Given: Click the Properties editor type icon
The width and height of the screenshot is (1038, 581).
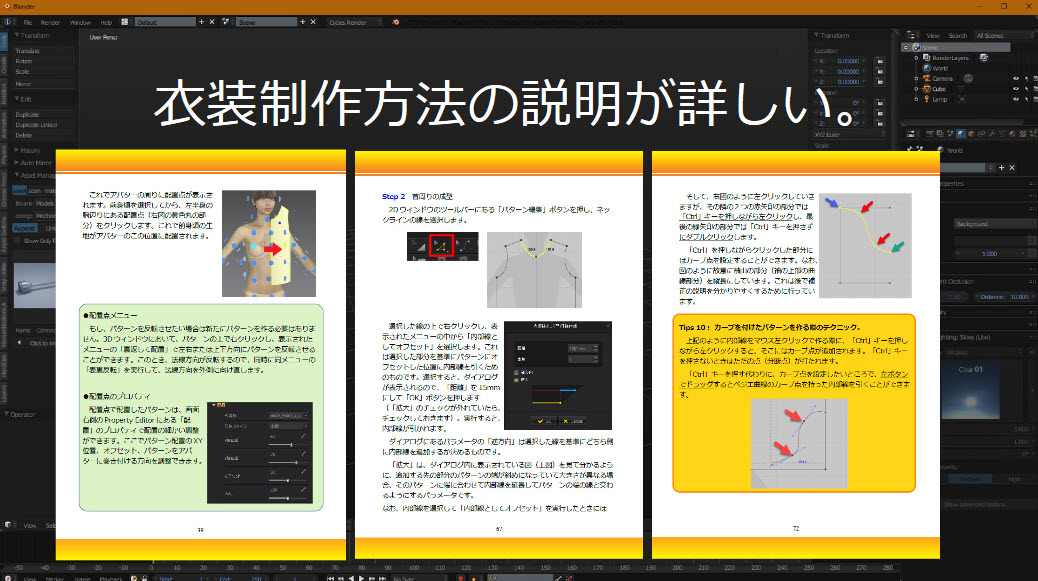Looking at the screenshot, I should click(x=912, y=134).
